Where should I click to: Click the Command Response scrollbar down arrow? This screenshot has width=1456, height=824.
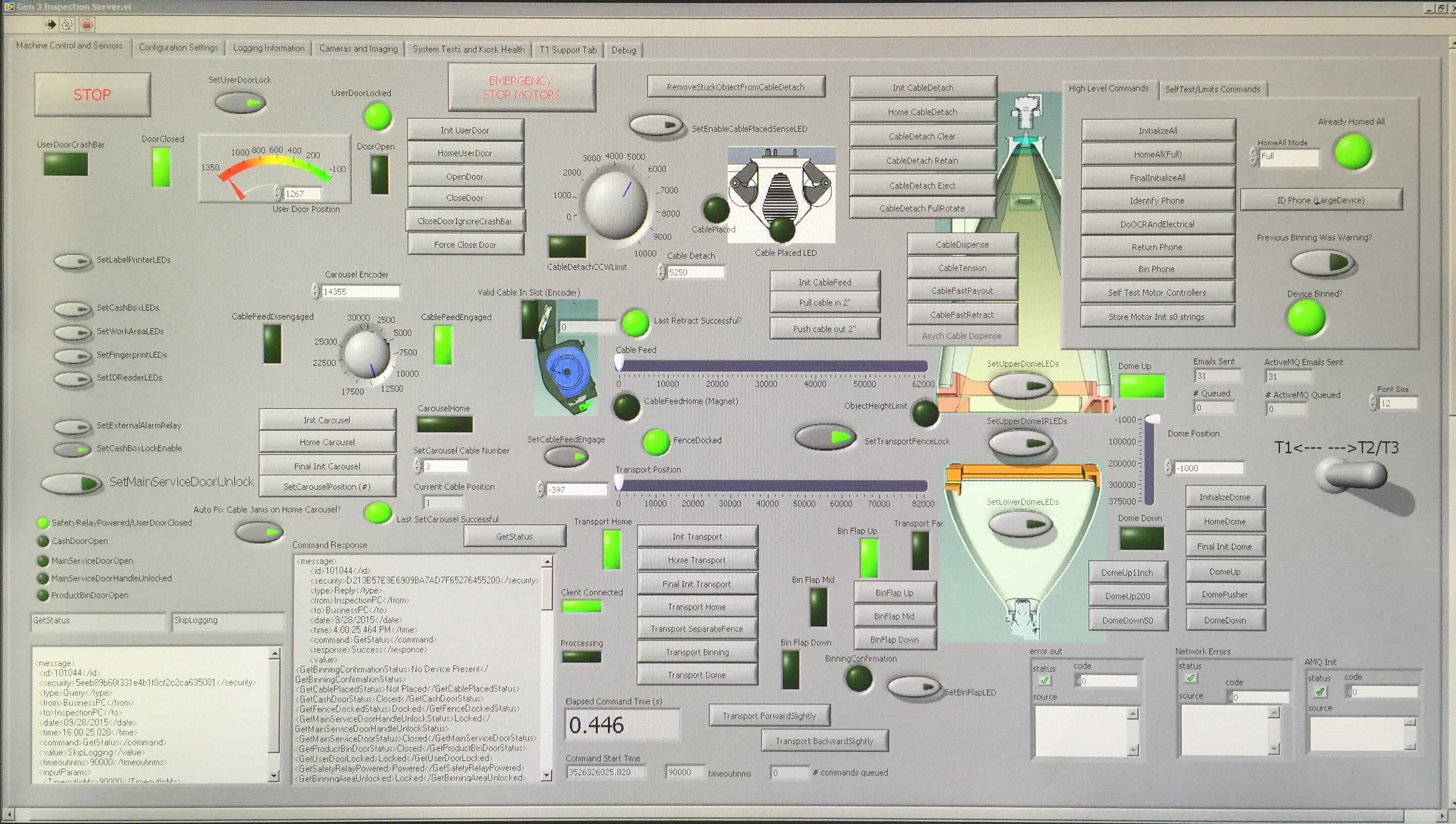pyautogui.click(x=546, y=776)
